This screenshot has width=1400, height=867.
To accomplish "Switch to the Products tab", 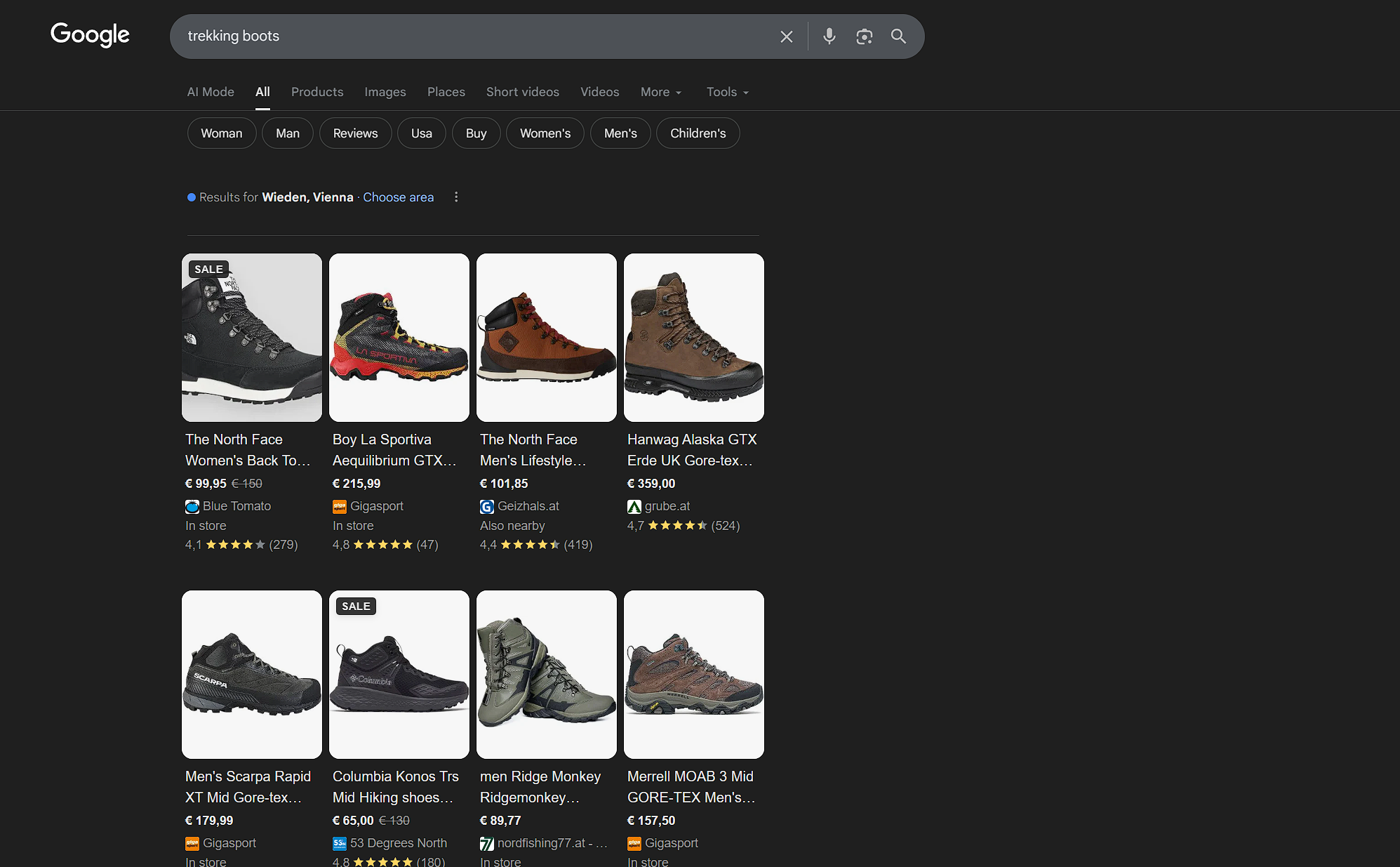I will coord(317,92).
